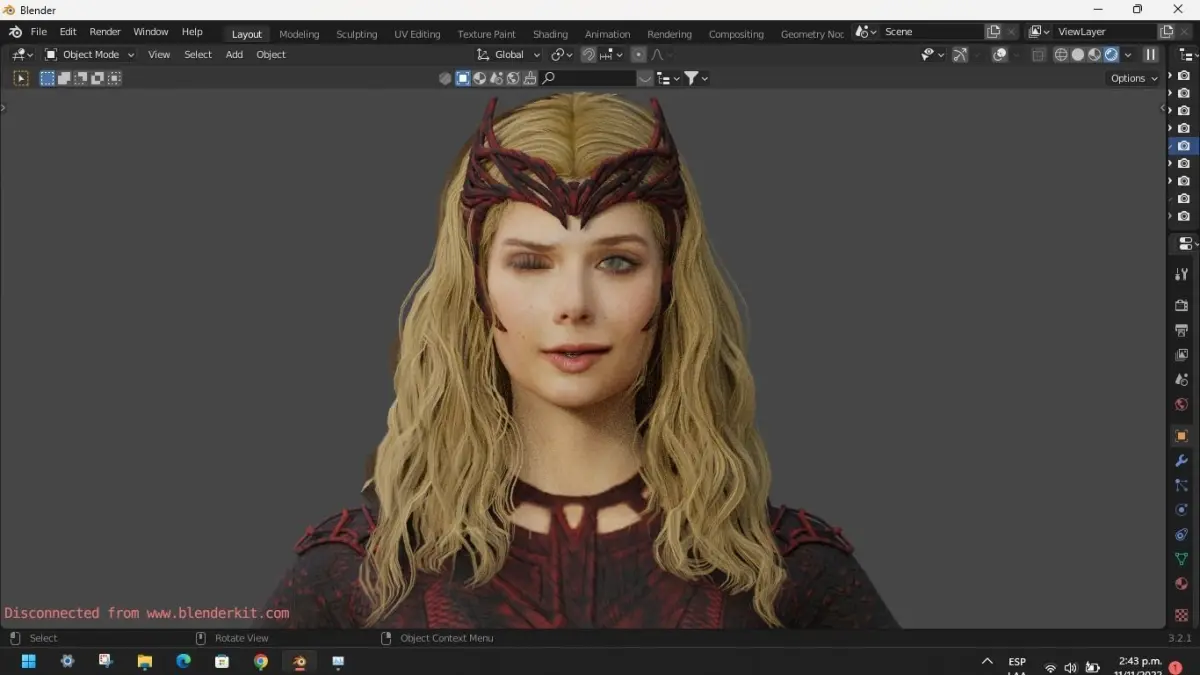Open the Object Mode dropdown
The height and width of the screenshot is (675, 1200).
[89, 55]
